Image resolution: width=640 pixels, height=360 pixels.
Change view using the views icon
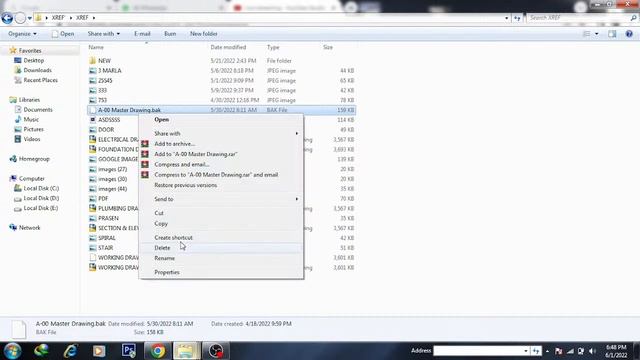(587, 34)
